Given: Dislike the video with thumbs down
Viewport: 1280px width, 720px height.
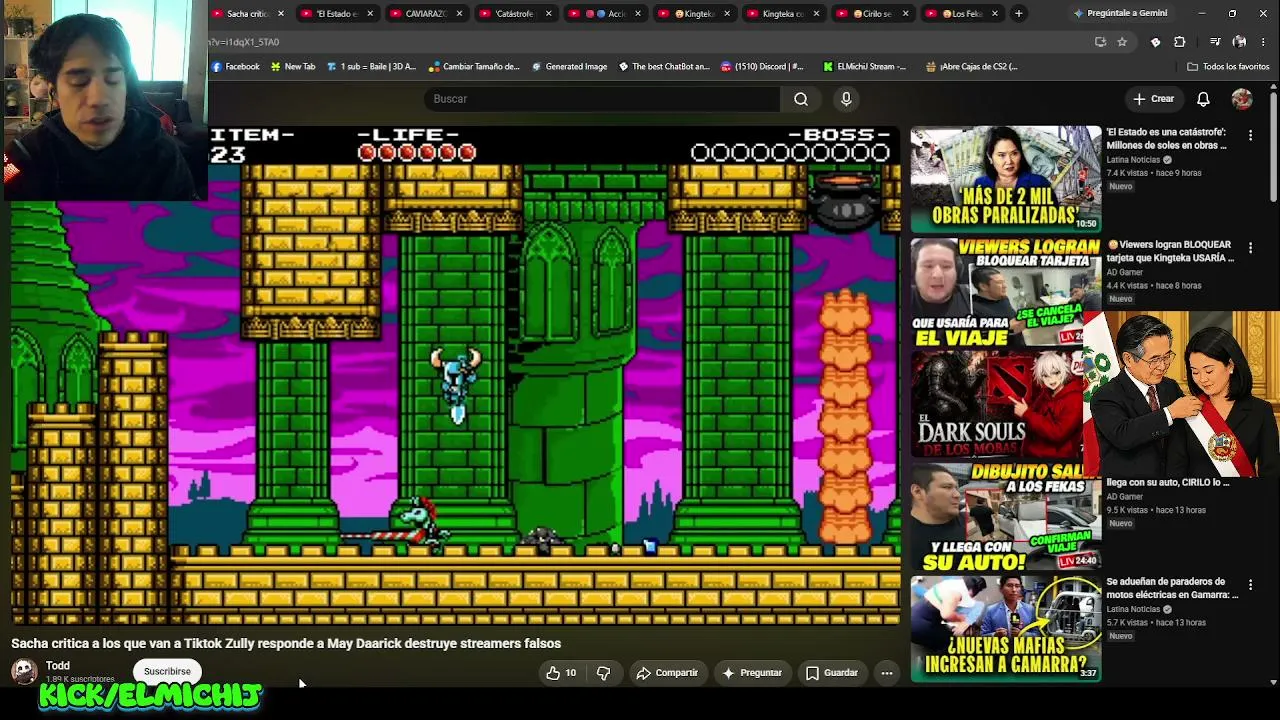Looking at the screenshot, I should click(603, 673).
